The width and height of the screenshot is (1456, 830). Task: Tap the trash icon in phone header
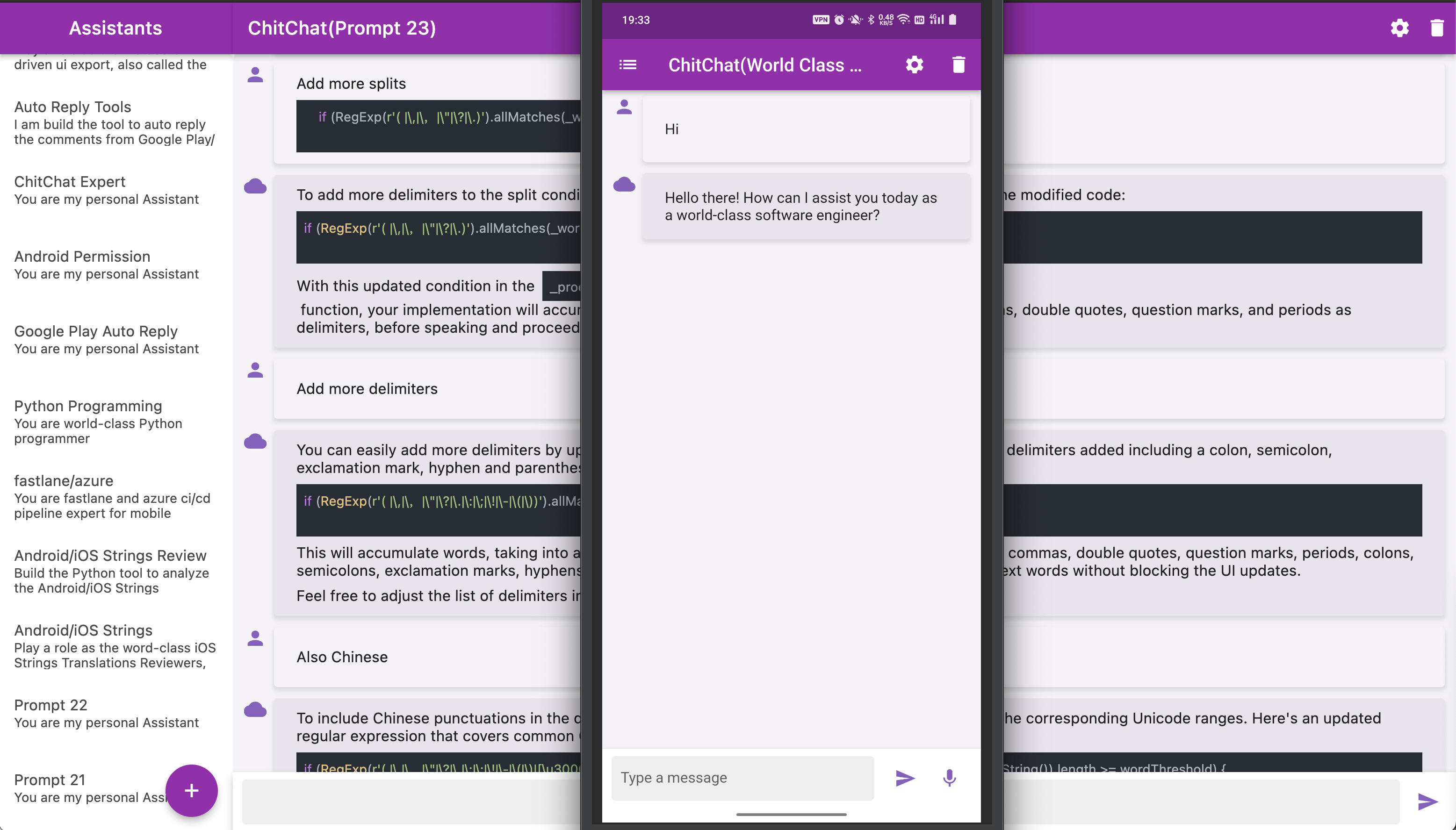pyautogui.click(x=958, y=64)
